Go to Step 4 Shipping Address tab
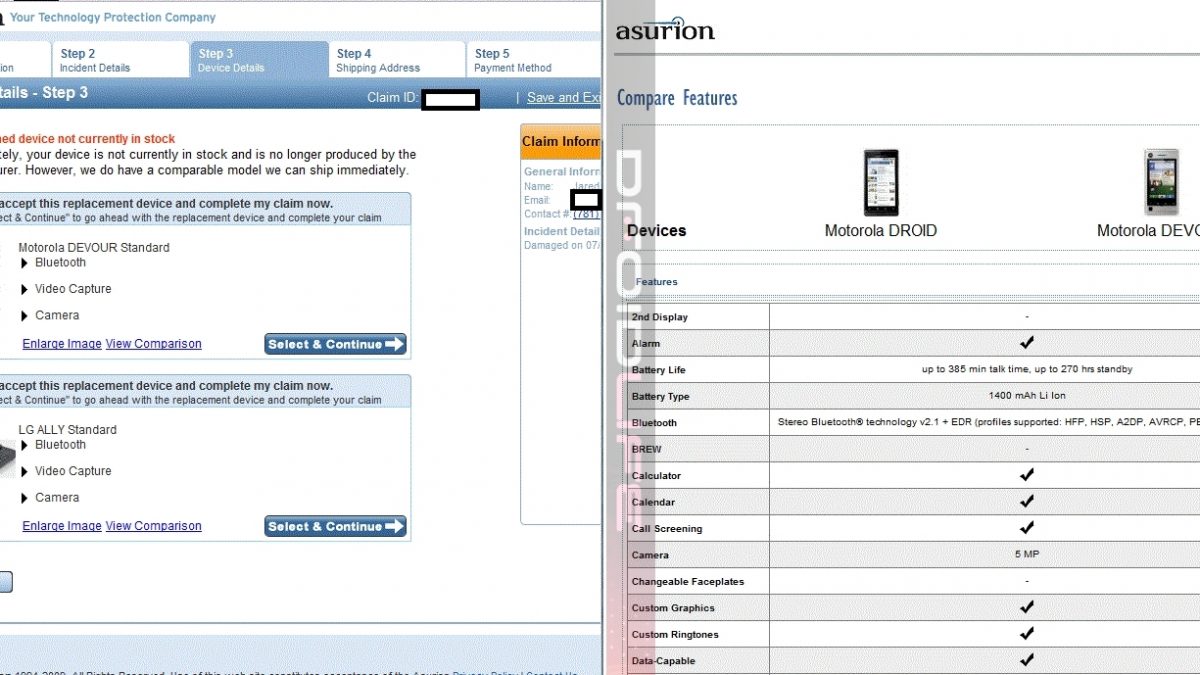Image resolution: width=1200 pixels, height=675 pixels. (396, 60)
